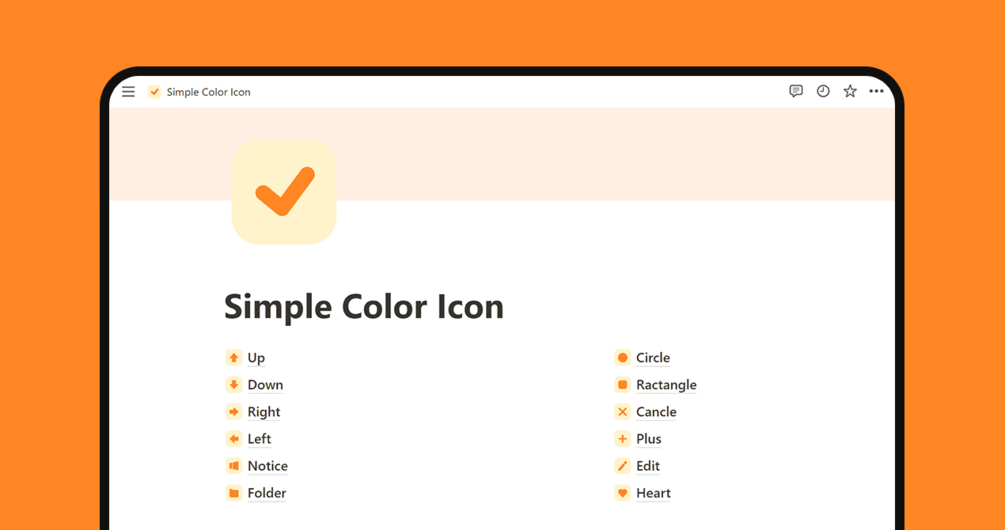View page history clock icon
Viewport: 1005px width, 530px height.
click(x=823, y=91)
